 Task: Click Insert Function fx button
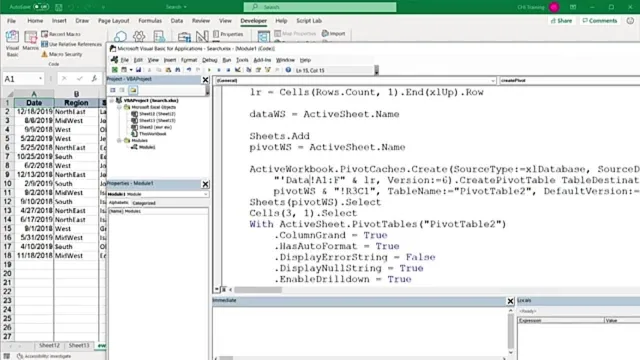click(95, 79)
